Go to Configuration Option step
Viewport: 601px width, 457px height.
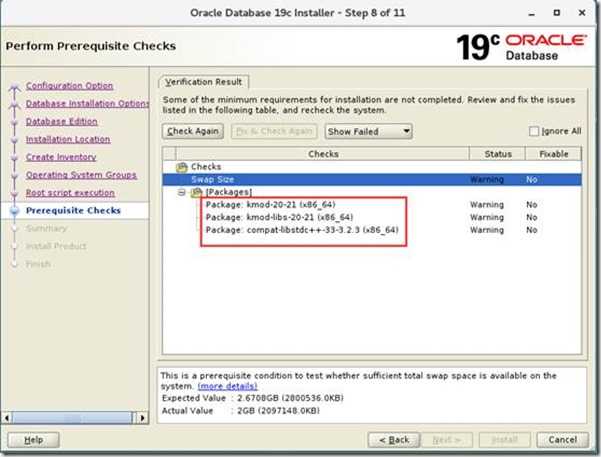click(69, 85)
